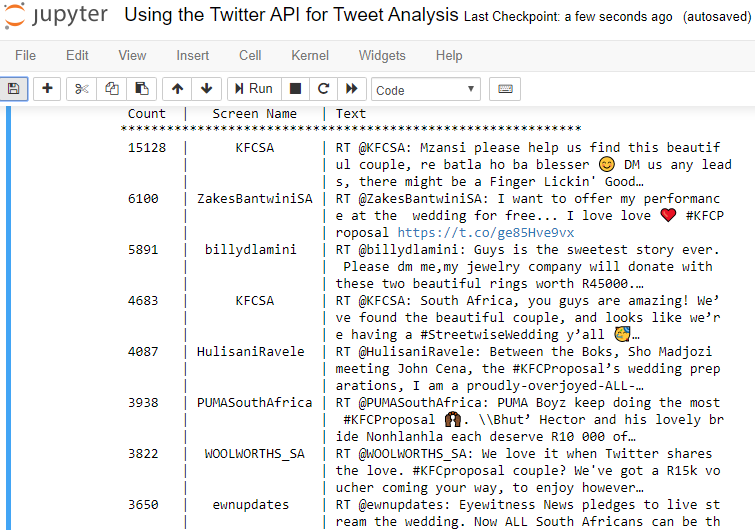Image resolution: width=755 pixels, height=530 pixels.
Task: Select the blue cell selection bar
Action: point(8,318)
